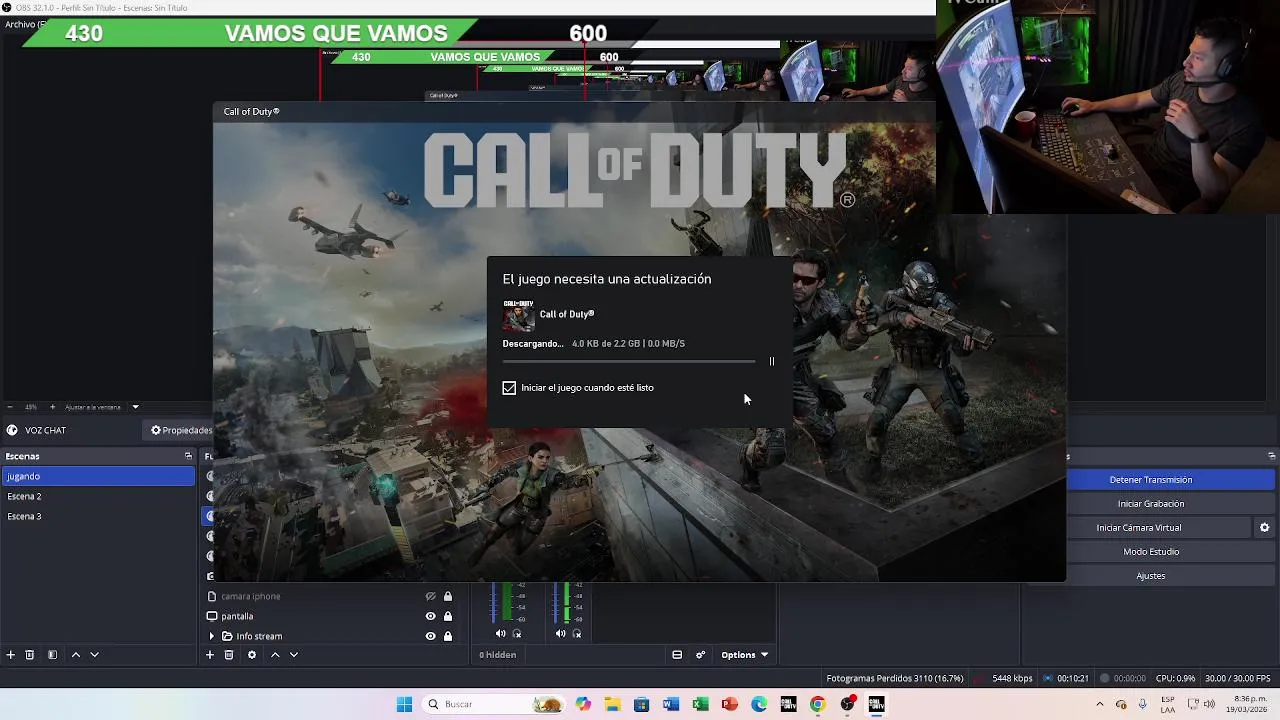1280x720 pixels.
Task: Unlock the 'pantalla' source
Action: (x=448, y=616)
